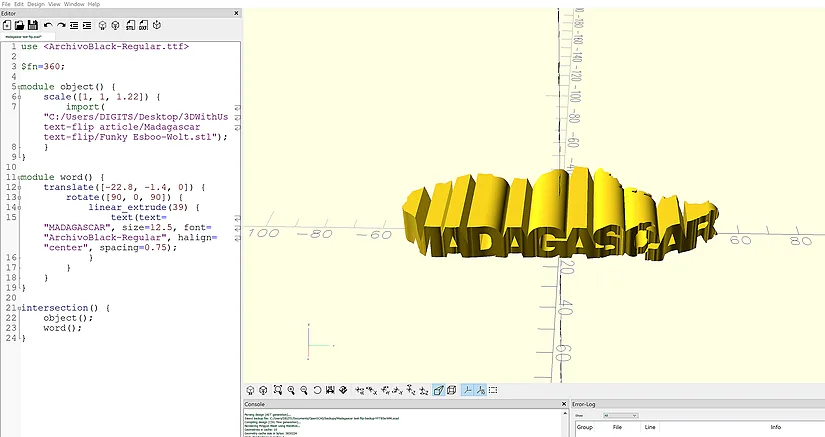Click 'rotate([90, 0, 90])' on line 13
Image resolution: width=825 pixels, height=437 pixels.
pyautogui.click(x=118, y=197)
